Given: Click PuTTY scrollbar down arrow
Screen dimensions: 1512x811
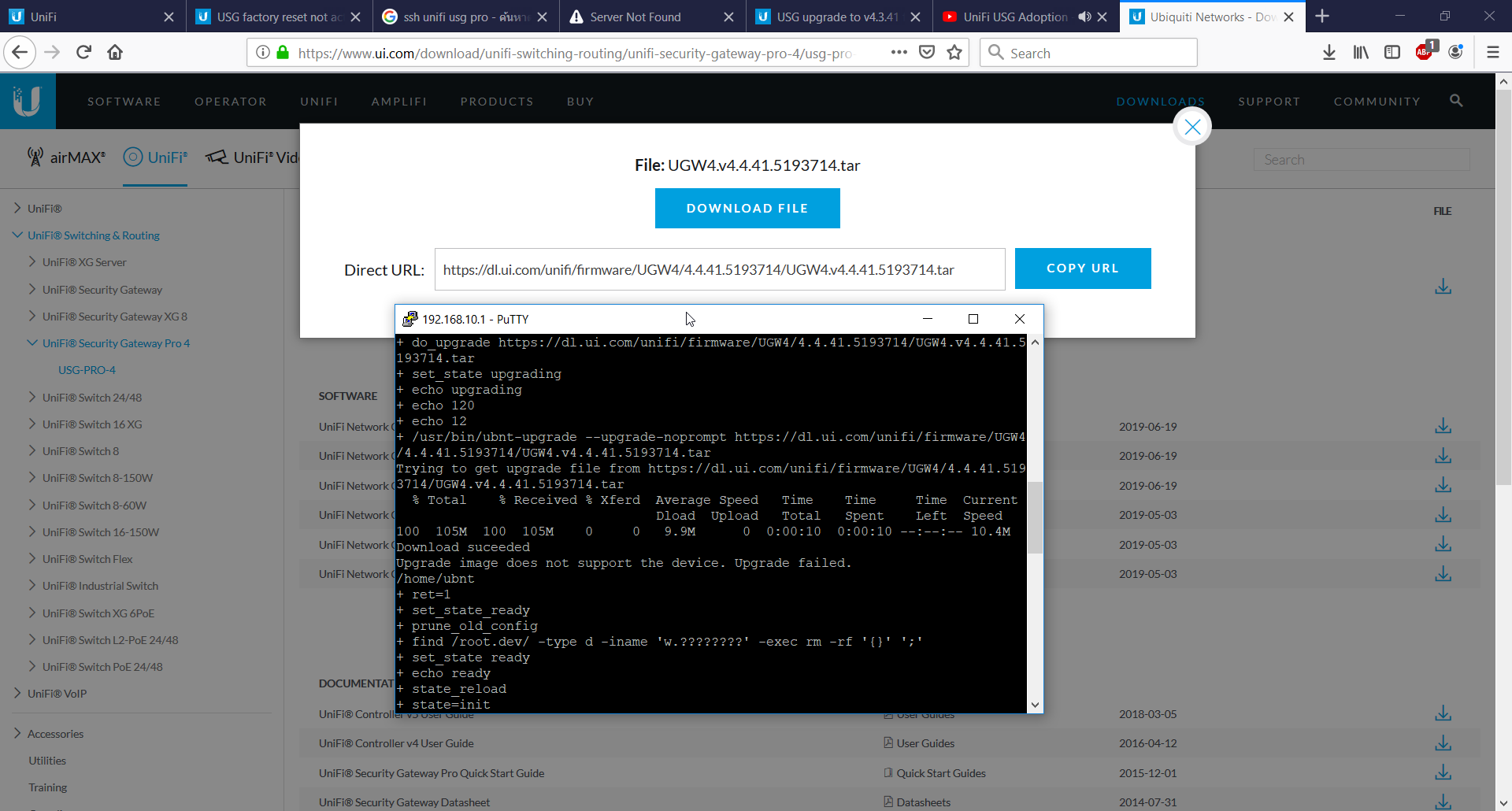Looking at the screenshot, I should click(1035, 705).
